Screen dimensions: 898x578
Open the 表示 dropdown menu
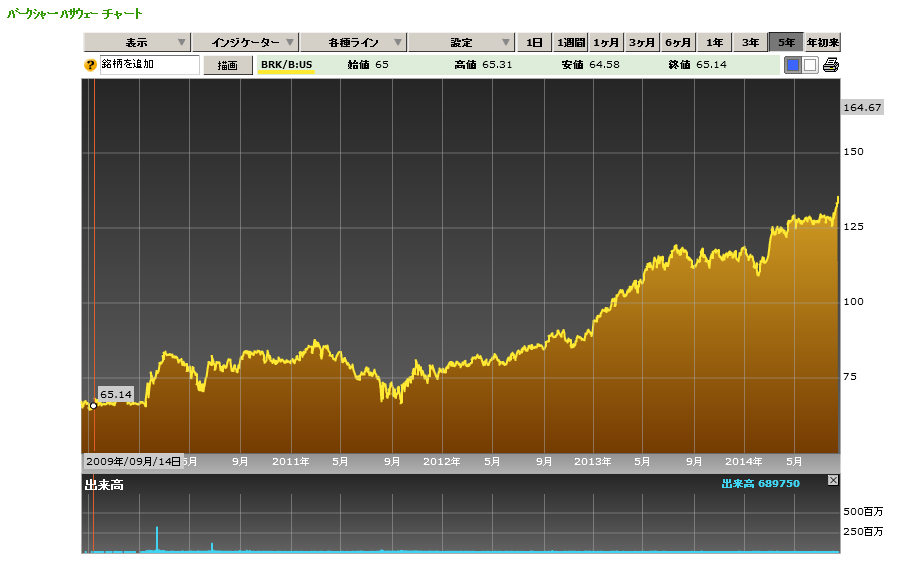[136, 42]
